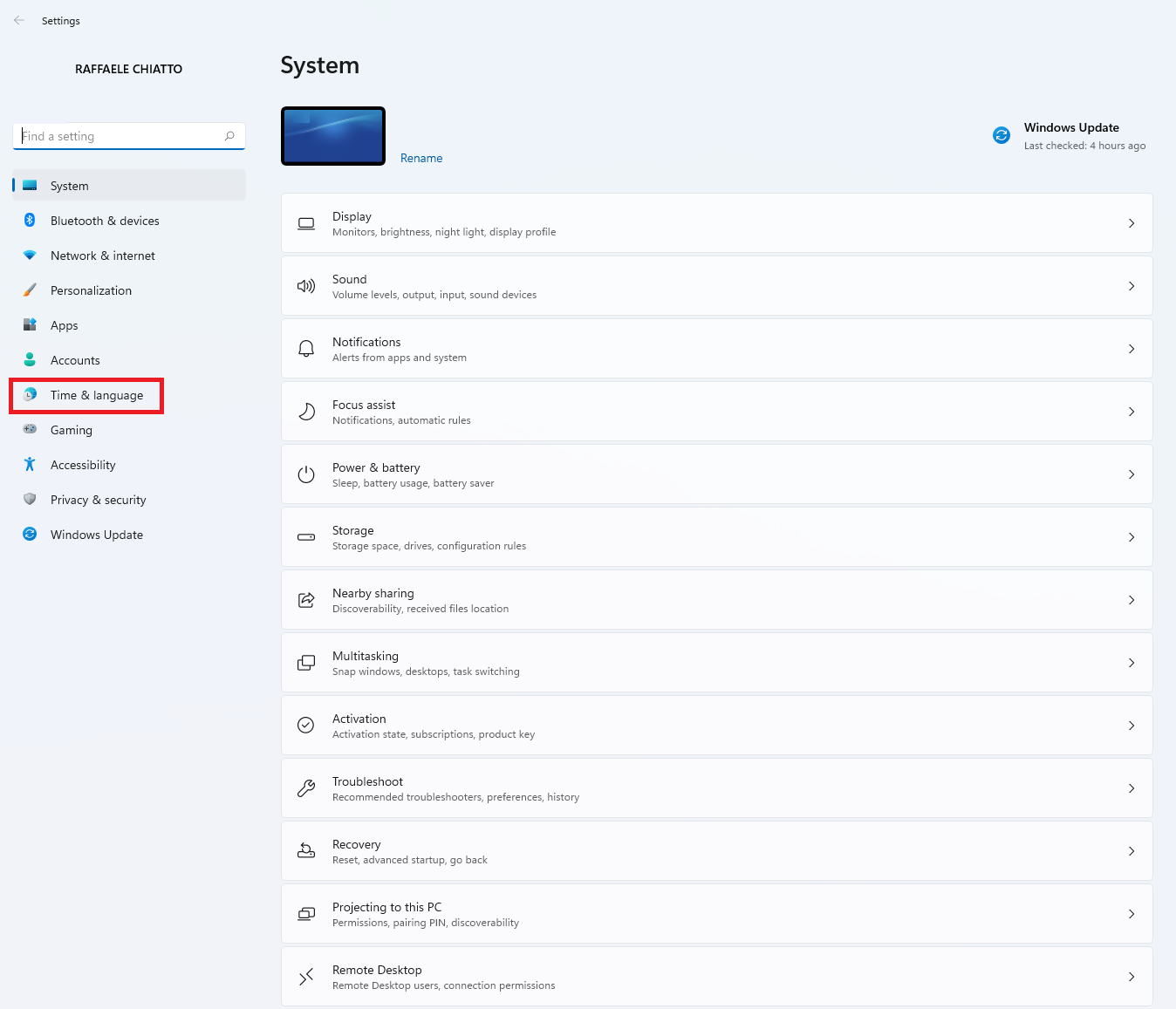Expand the Recovery row chevron
The image size is (1176, 1009).
tap(1132, 851)
